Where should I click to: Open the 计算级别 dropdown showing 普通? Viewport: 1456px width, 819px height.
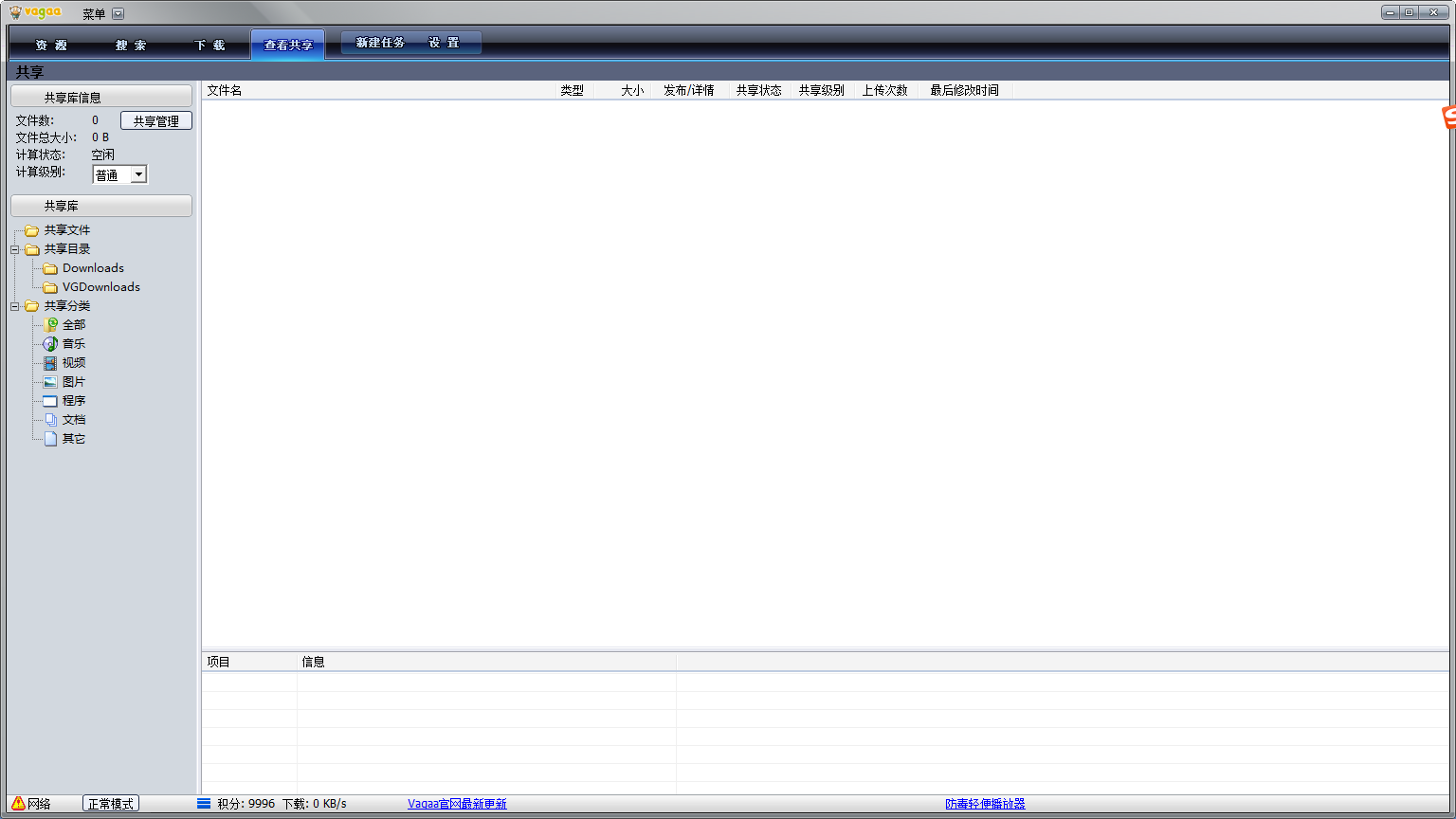[138, 173]
